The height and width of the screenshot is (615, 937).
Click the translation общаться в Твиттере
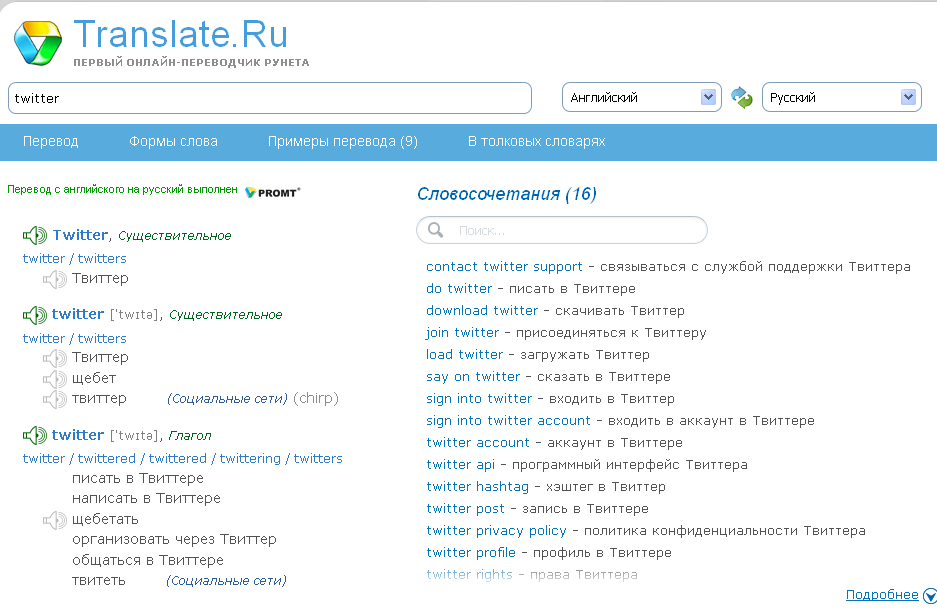pyautogui.click(x=148, y=561)
